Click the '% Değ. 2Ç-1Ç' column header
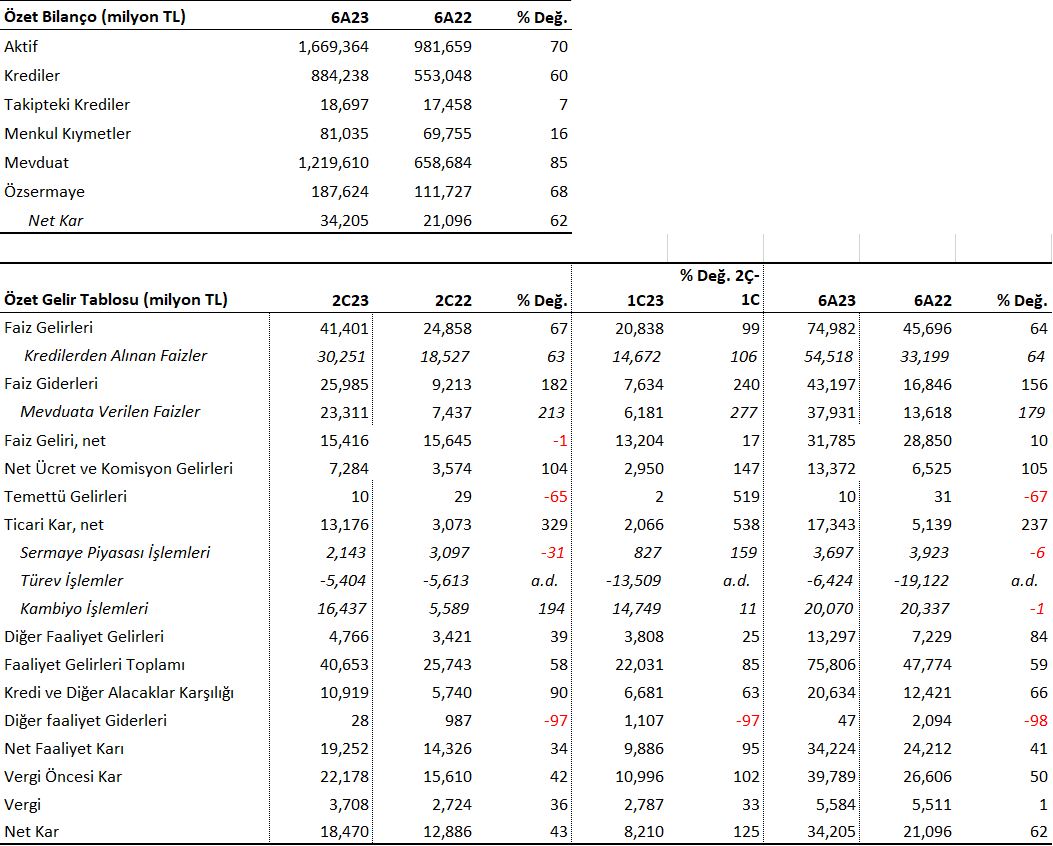This screenshot has height=846, width=1053. pos(719,287)
